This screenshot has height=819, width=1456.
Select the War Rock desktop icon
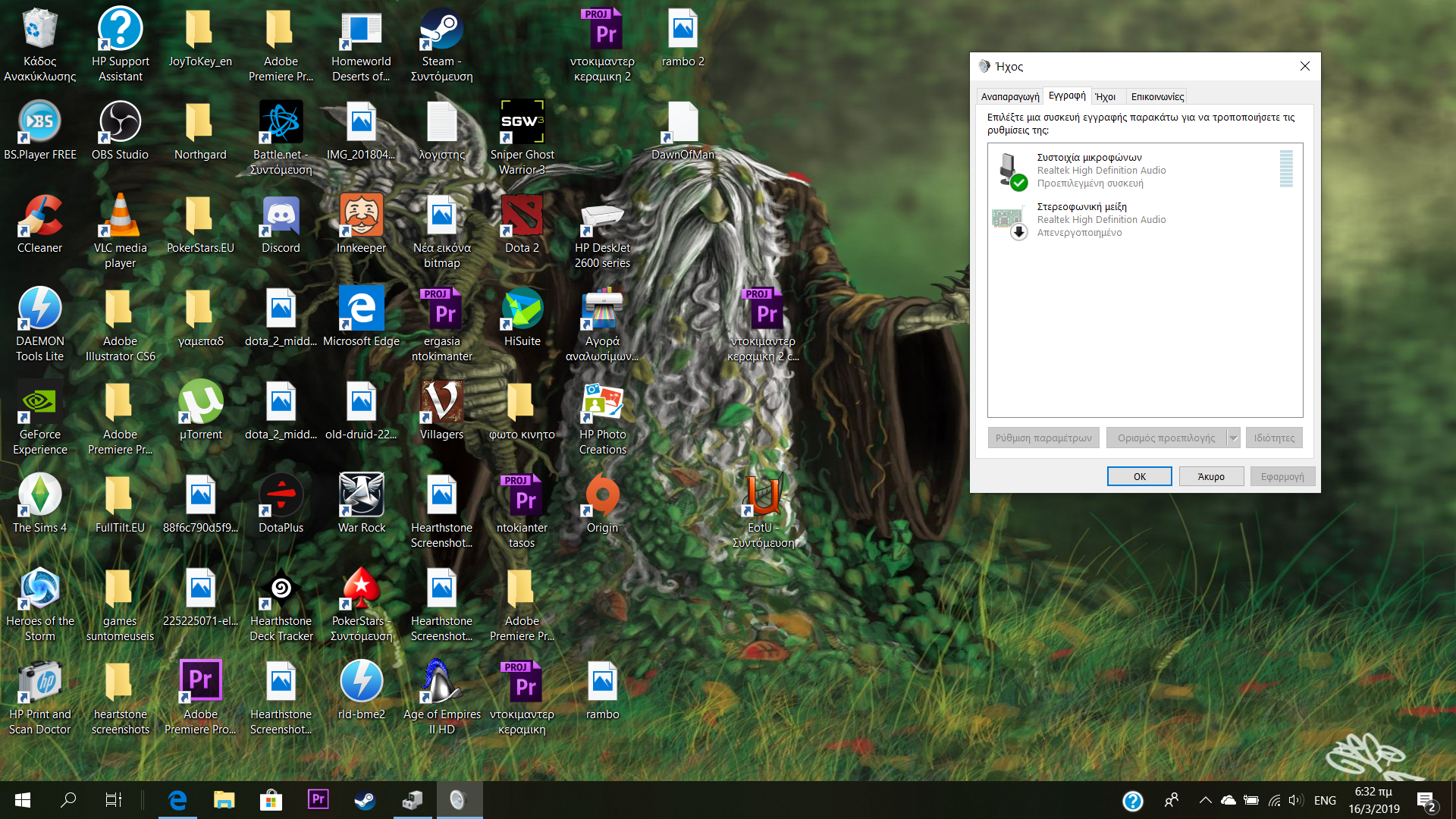tap(361, 504)
